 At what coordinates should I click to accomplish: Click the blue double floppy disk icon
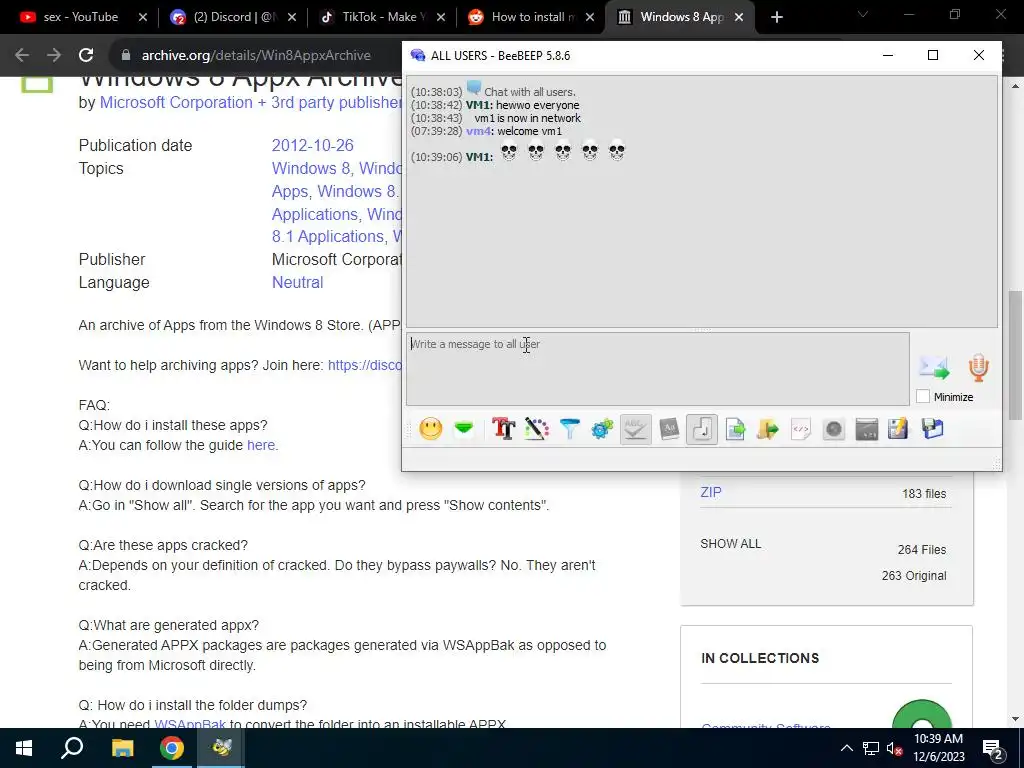click(x=933, y=429)
